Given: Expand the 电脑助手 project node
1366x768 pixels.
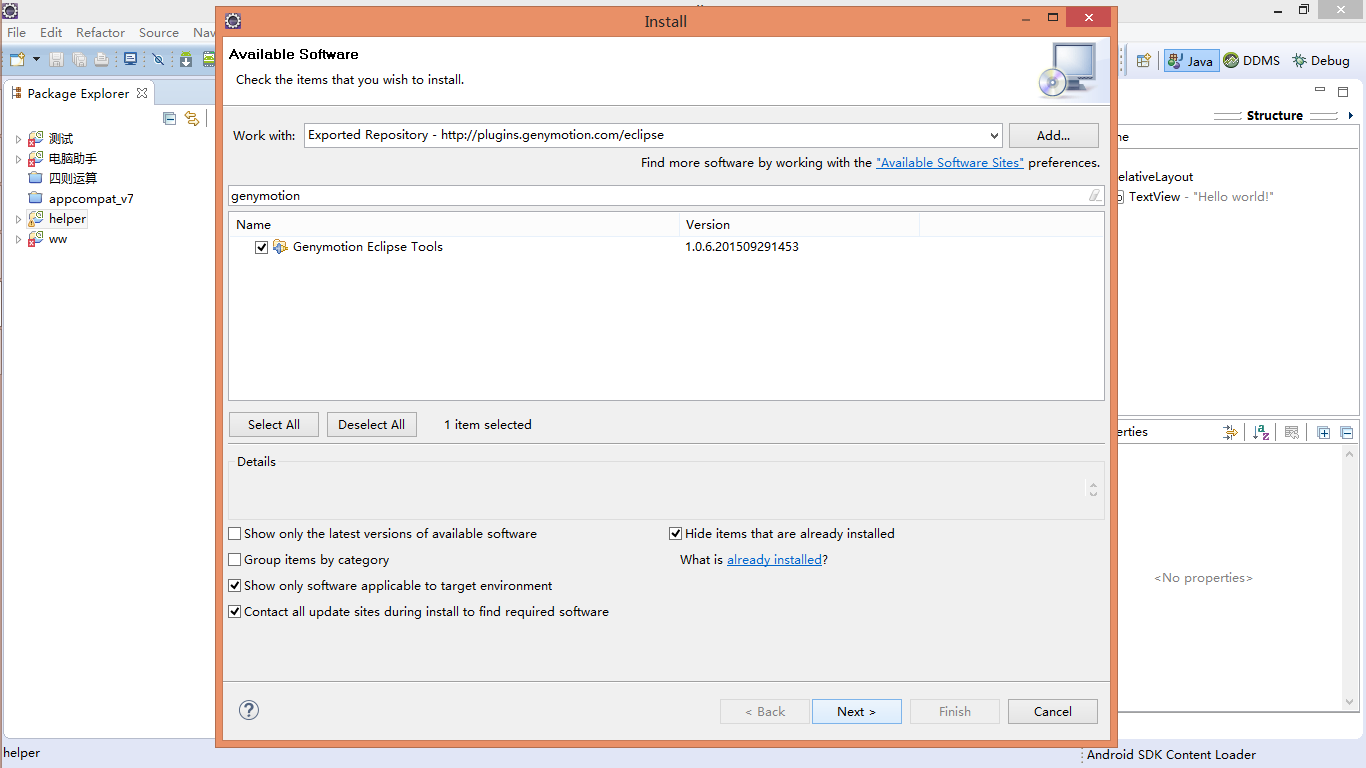Looking at the screenshot, I should coord(18,159).
